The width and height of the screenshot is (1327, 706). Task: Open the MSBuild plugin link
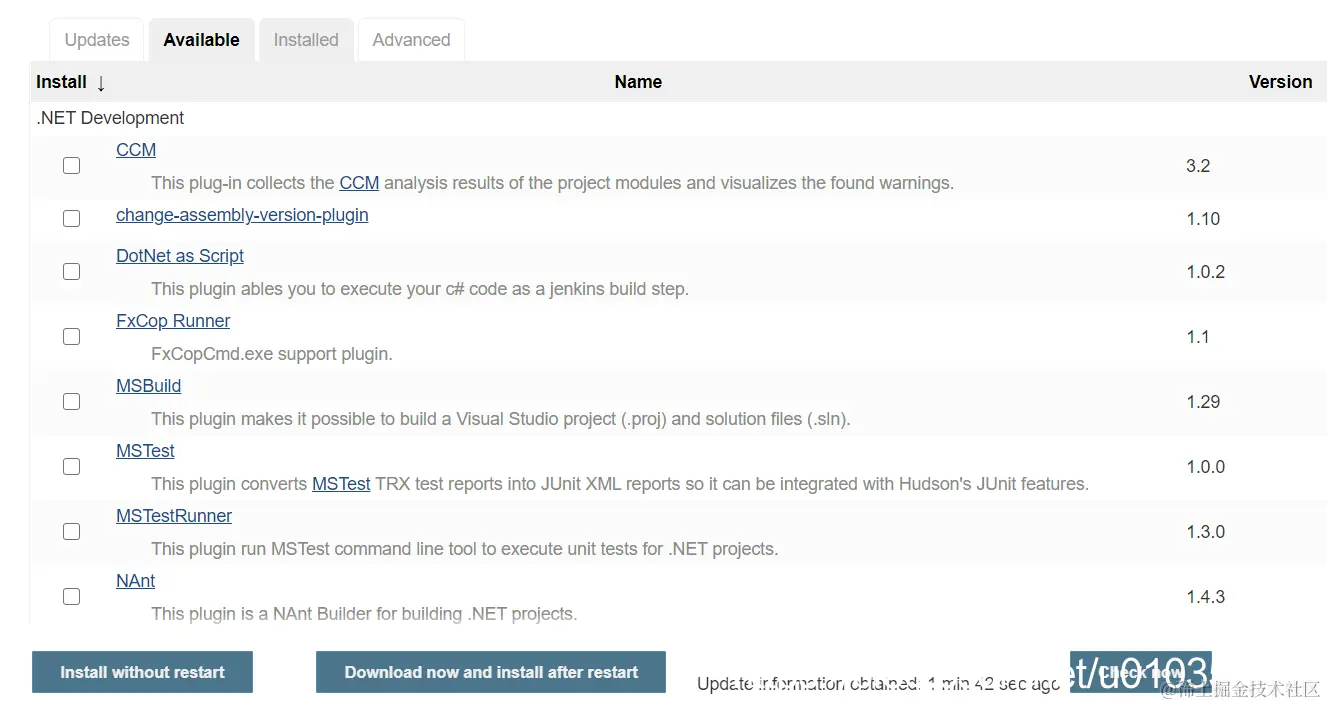point(148,386)
